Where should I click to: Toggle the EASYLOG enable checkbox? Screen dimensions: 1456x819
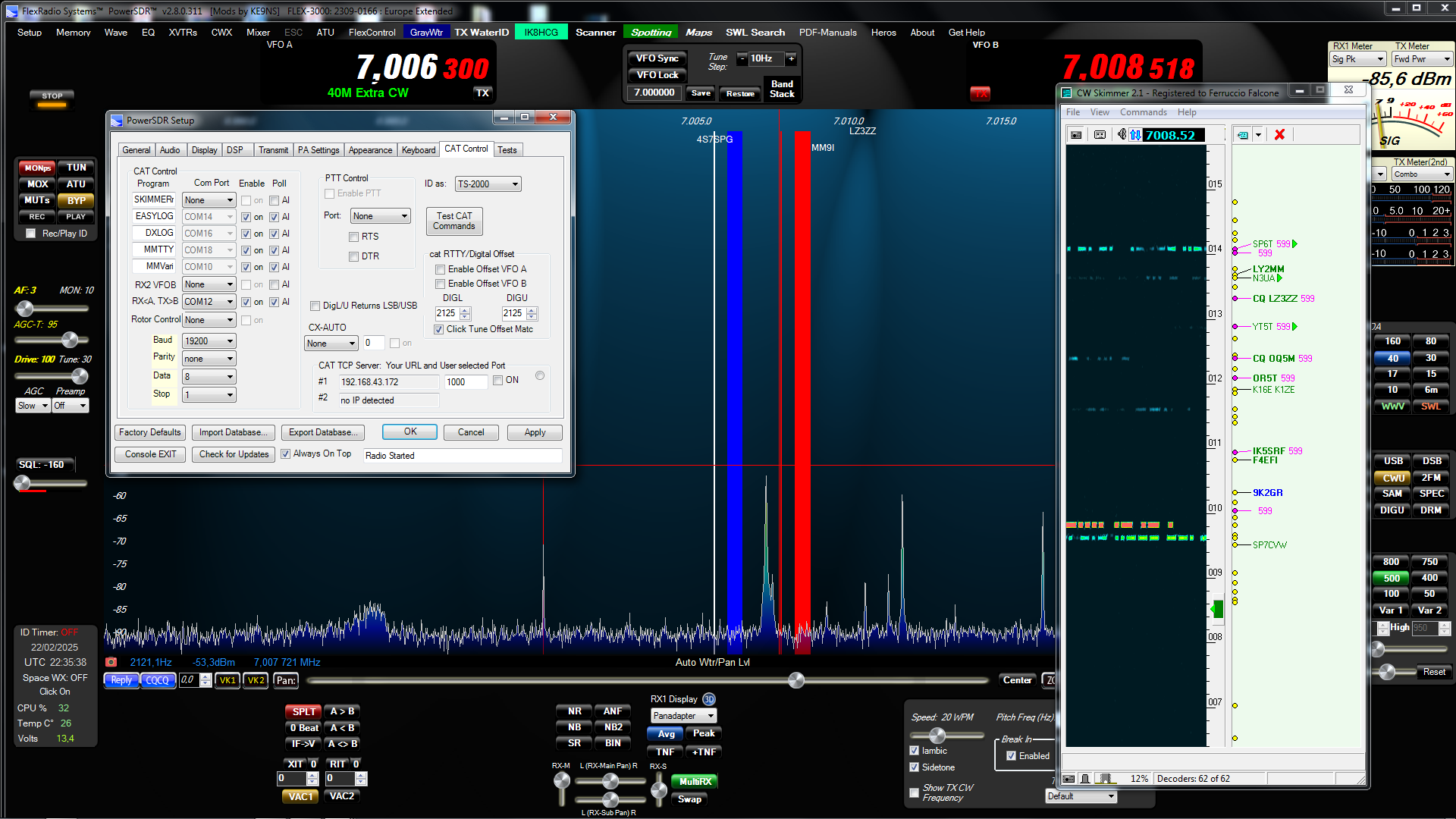coord(246,217)
